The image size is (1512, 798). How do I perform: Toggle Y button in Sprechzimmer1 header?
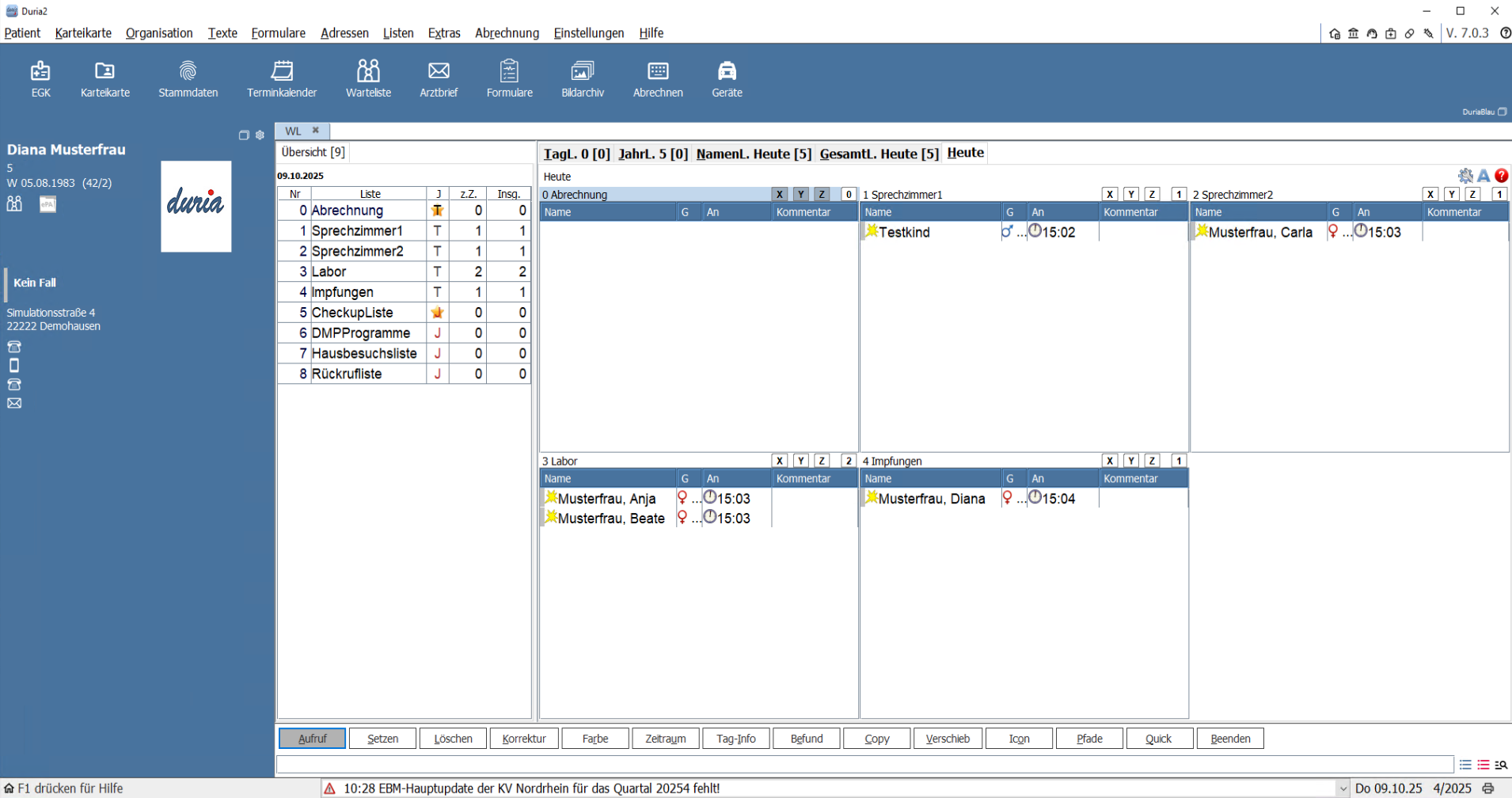(x=1131, y=195)
